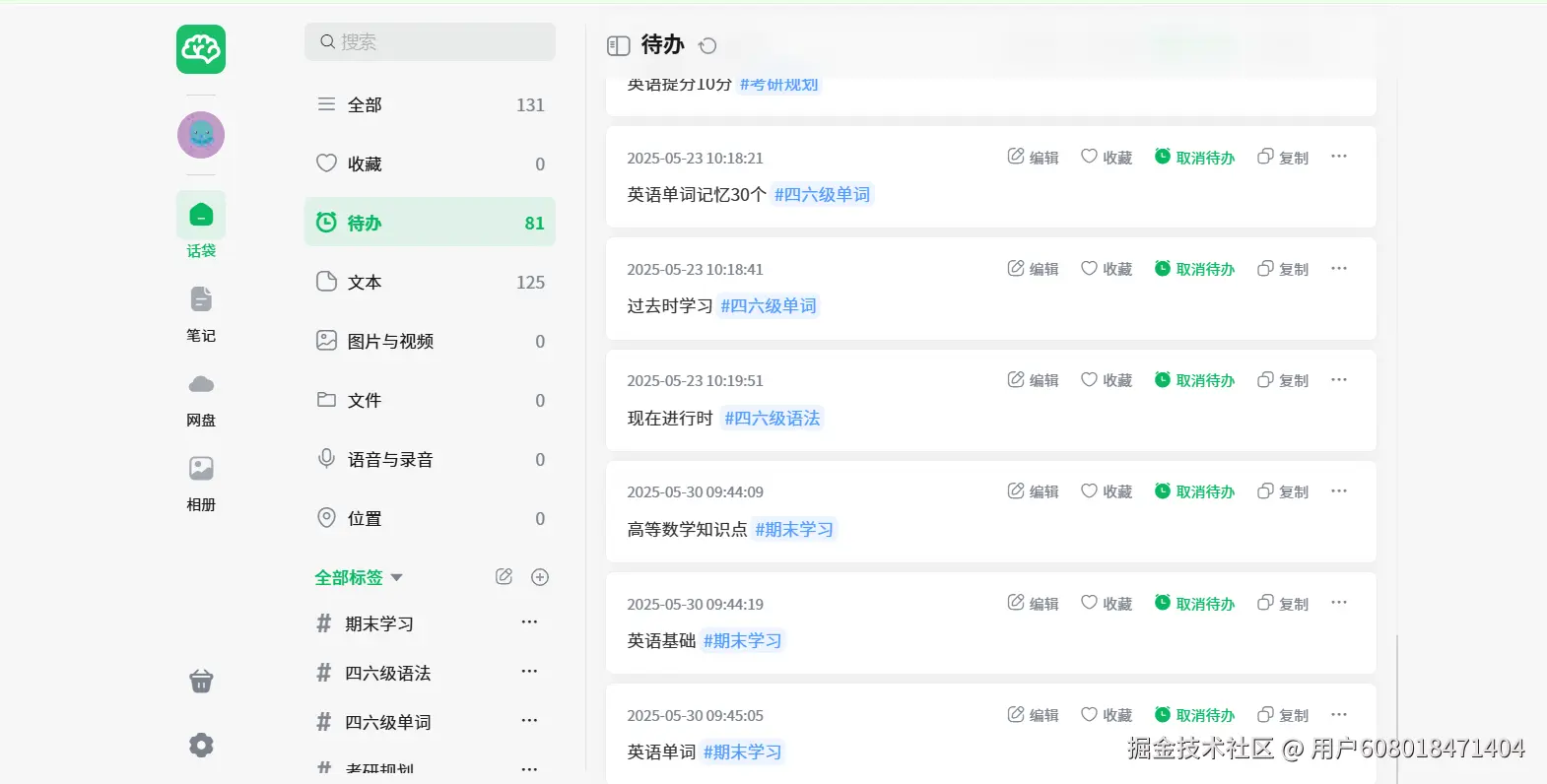1547x784 pixels.
Task: Collapse the sidebar panel icon
Action: pyautogui.click(x=619, y=45)
